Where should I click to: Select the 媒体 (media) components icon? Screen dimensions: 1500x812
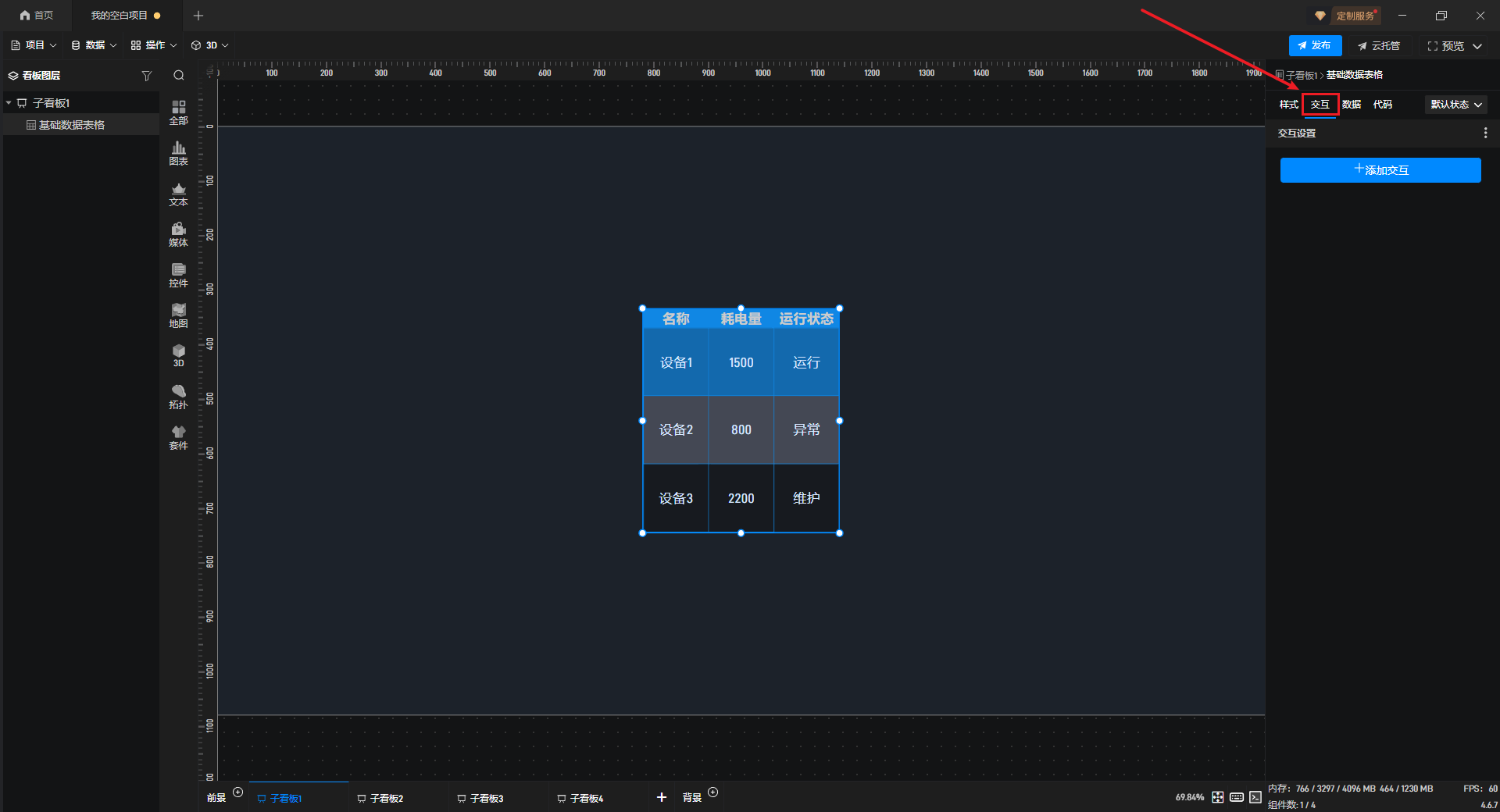click(178, 234)
